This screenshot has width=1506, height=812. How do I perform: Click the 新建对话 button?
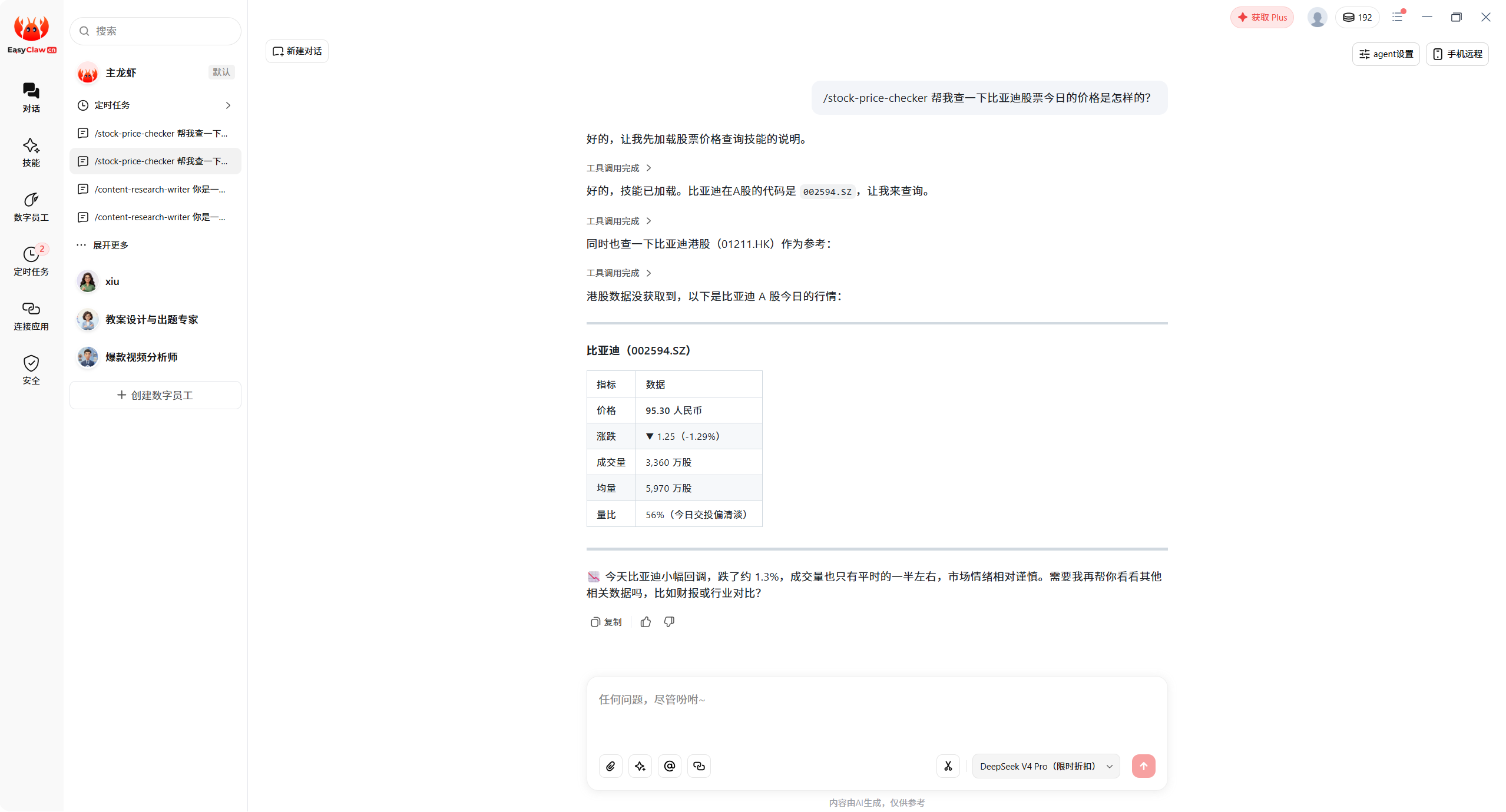[297, 51]
